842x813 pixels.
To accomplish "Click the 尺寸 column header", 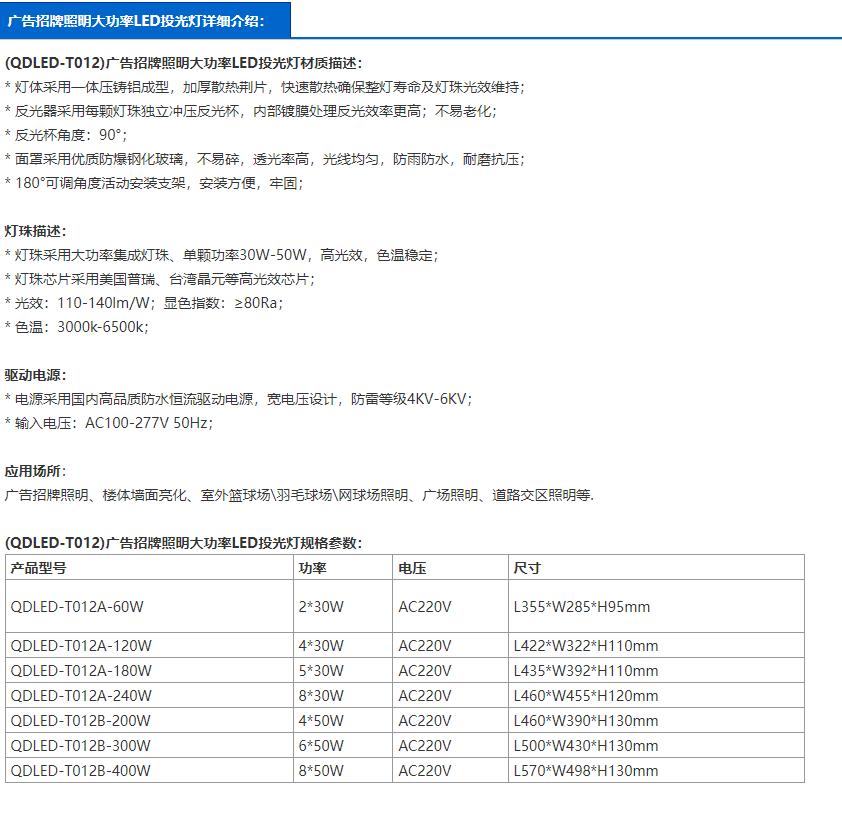I will 656,568.
